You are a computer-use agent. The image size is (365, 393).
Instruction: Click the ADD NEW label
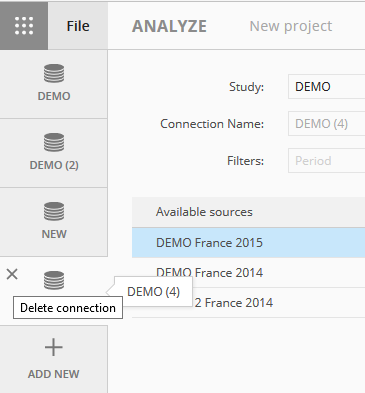click(54, 374)
